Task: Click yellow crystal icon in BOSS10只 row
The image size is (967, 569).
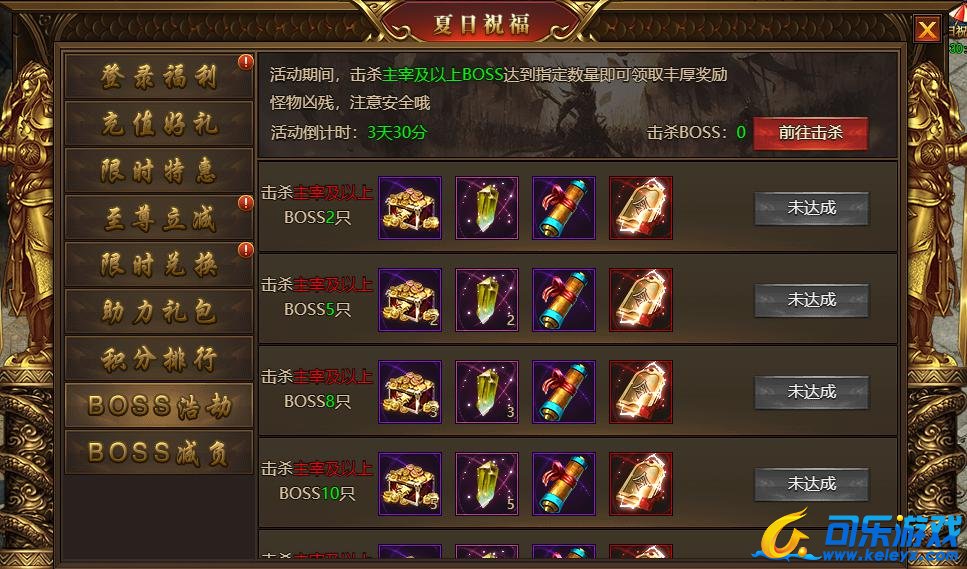Action: pos(487,484)
